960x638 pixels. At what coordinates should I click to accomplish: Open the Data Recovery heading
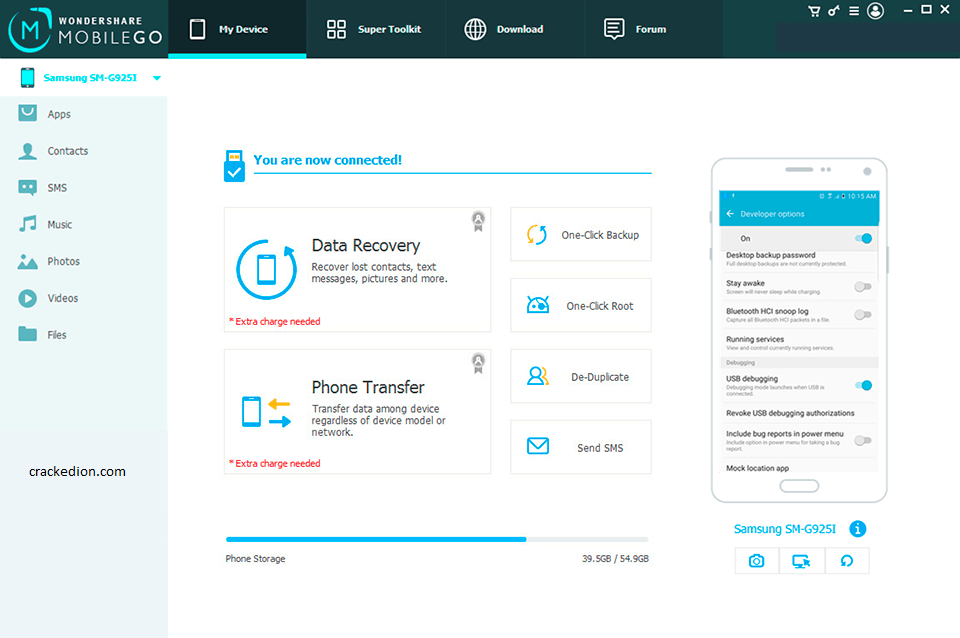[366, 246]
